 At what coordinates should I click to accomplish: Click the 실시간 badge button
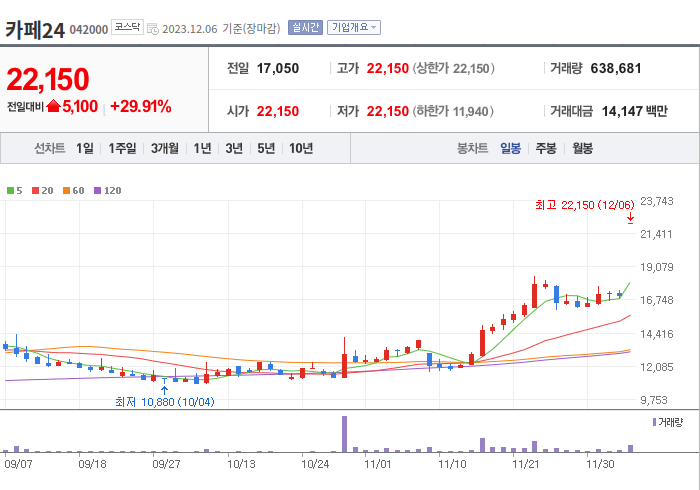click(x=305, y=28)
